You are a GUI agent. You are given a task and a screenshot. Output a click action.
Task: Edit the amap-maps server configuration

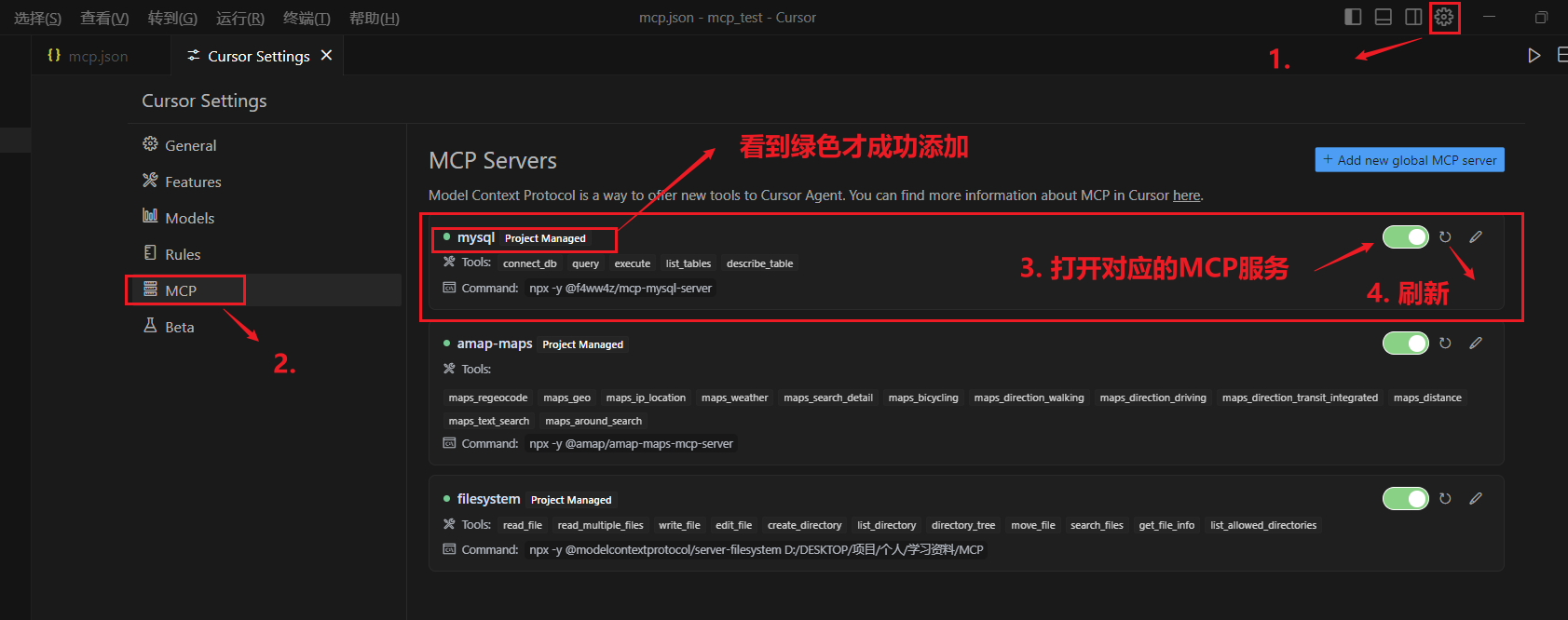[x=1476, y=344]
